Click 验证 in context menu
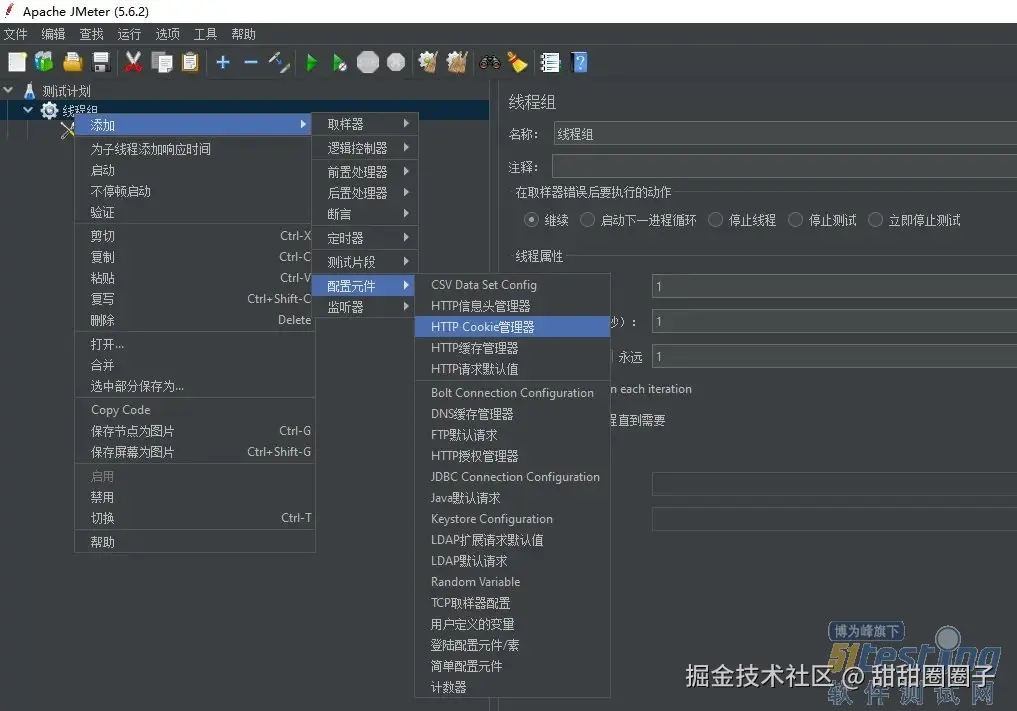Image resolution: width=1017 pixels, height=711 pixels. point(195,212)
